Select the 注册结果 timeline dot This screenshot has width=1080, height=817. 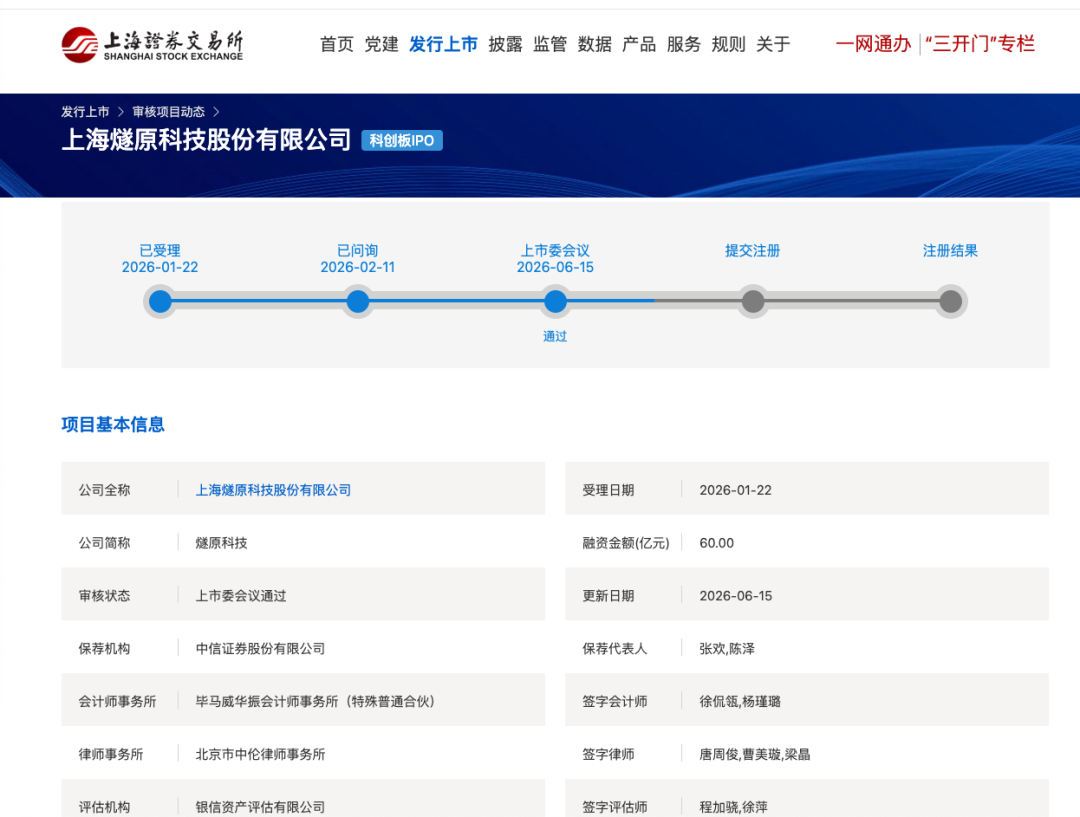pyautogui.click(x=951, y=302)
